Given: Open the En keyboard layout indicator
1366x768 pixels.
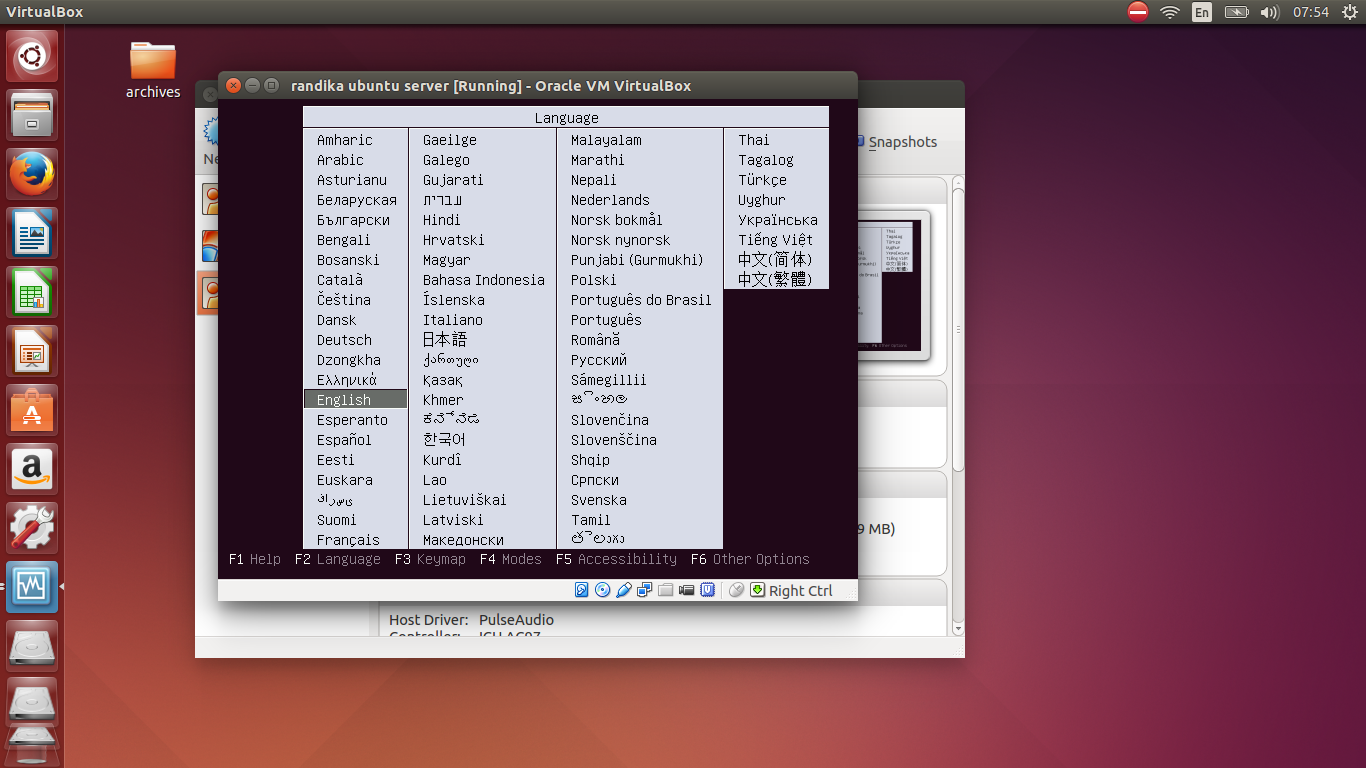Looking at the screenshot, I should 1202,12.
